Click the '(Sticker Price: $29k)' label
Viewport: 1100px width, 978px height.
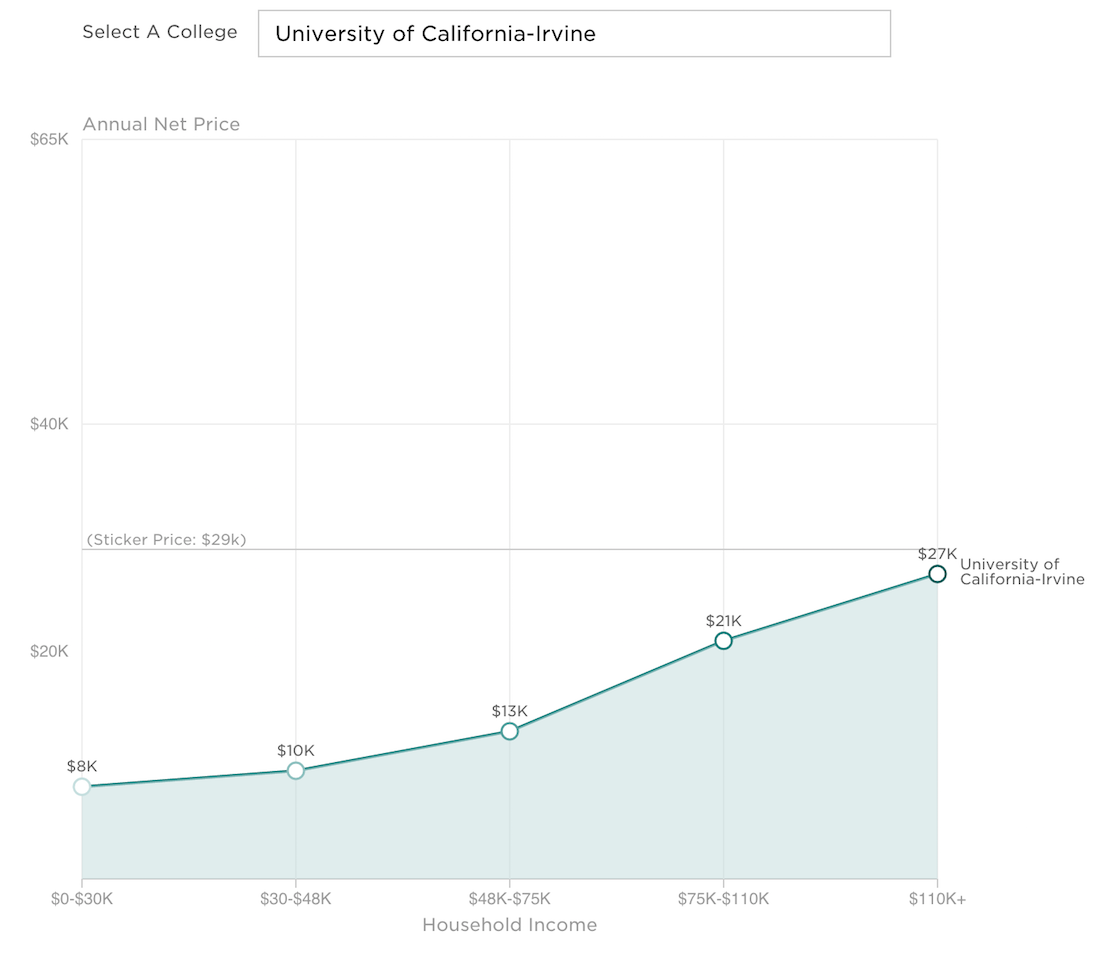(166, 540)
